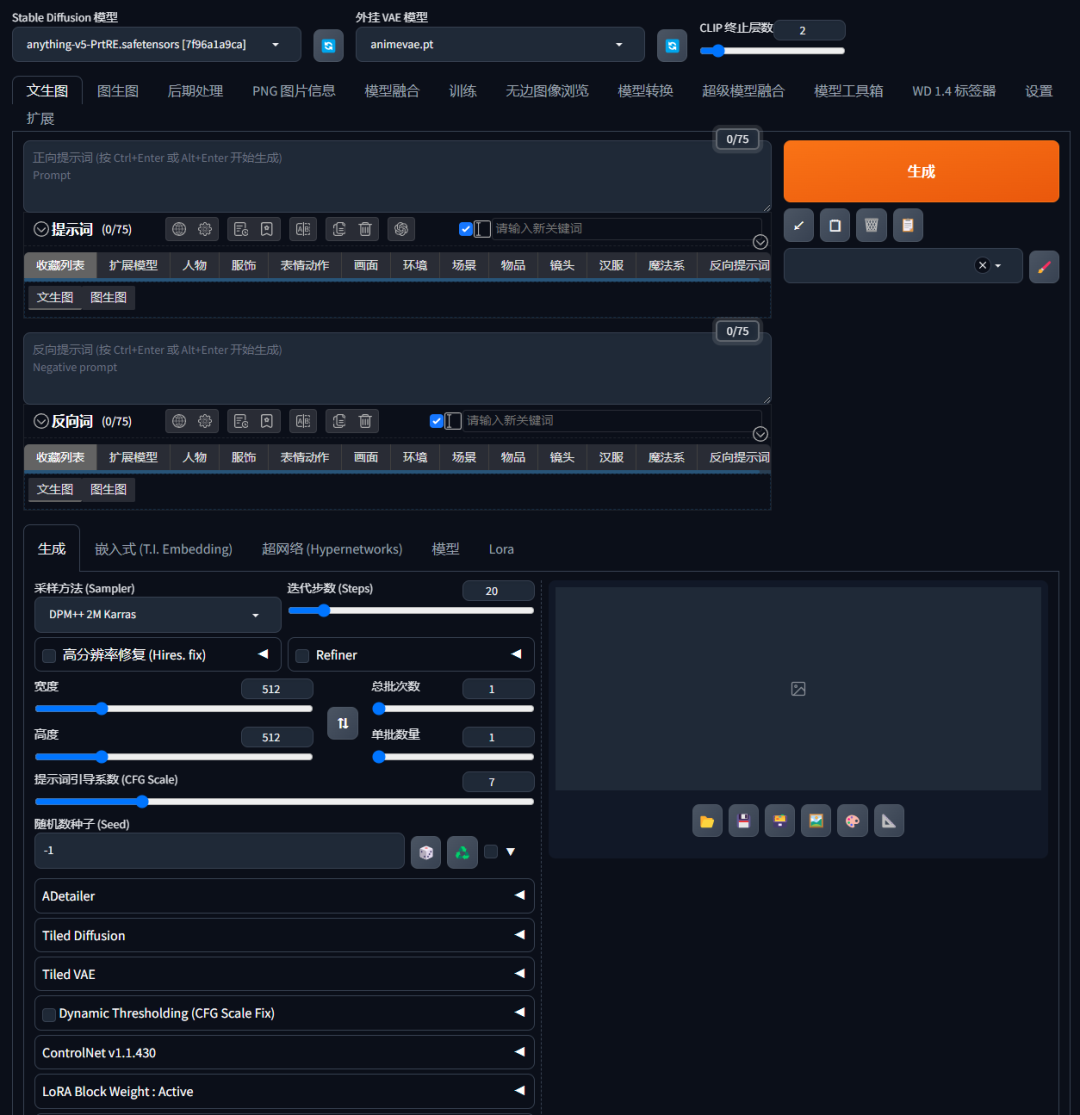Save the generated image with the floppy disk icon

click(743, 820)
